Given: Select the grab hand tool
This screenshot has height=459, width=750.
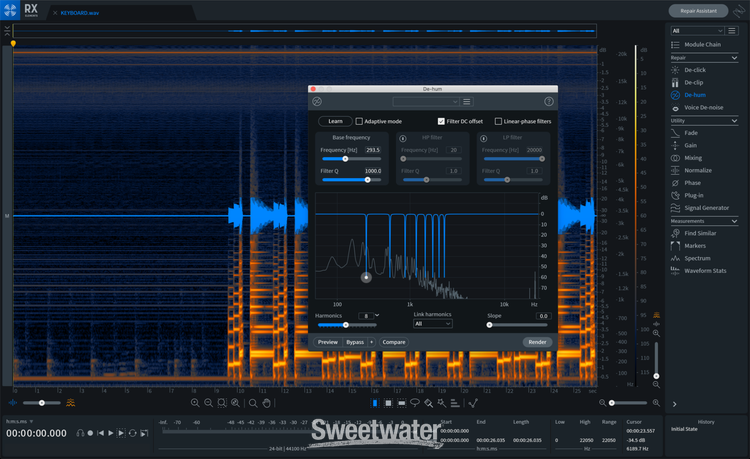Looking at the screenshot, I should pos(266,403).
